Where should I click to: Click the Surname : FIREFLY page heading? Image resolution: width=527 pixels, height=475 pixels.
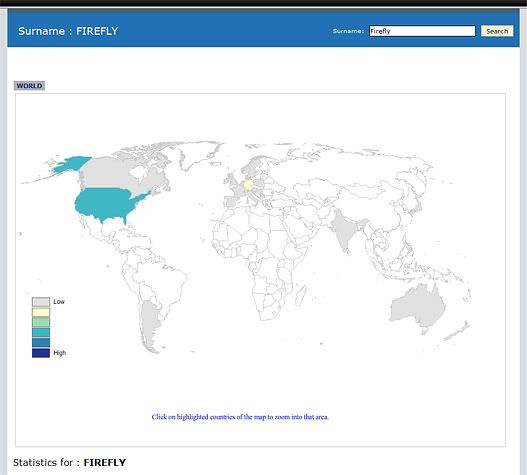[68, 31]
